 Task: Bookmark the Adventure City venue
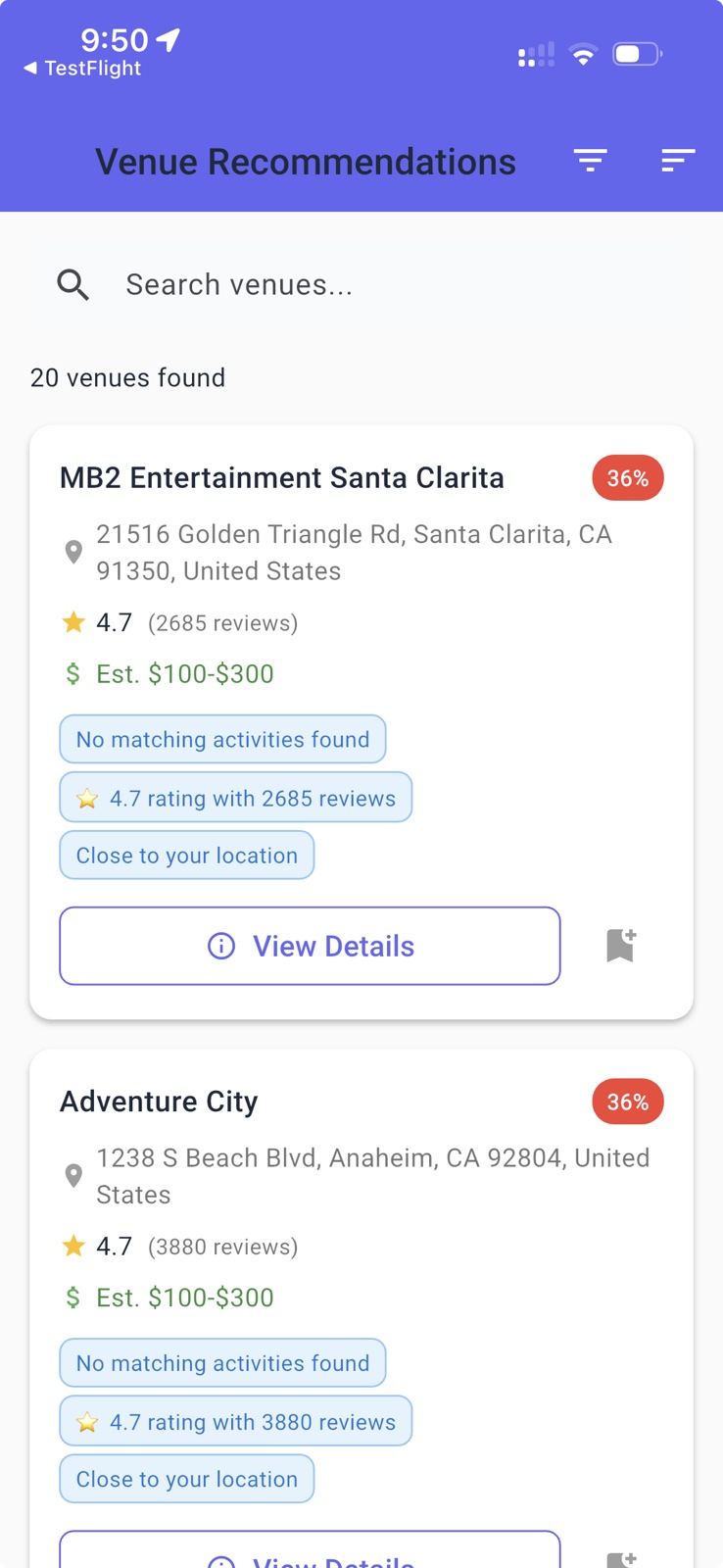click(621, 1558)
